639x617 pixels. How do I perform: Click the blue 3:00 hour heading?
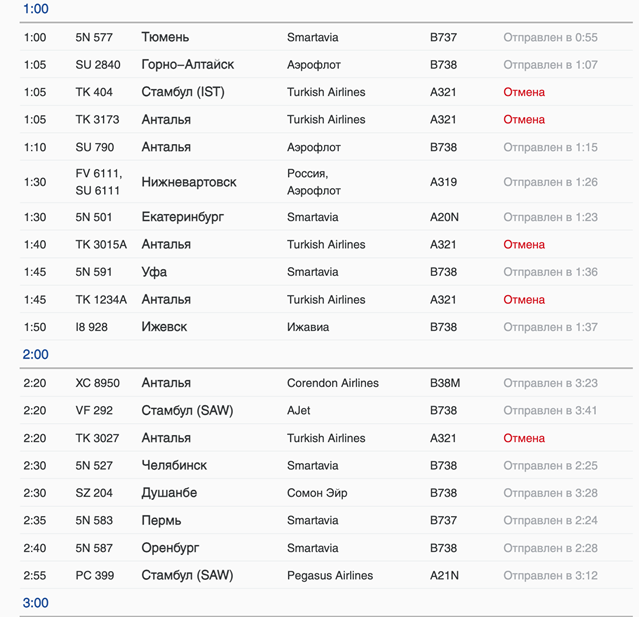[35, 603]
